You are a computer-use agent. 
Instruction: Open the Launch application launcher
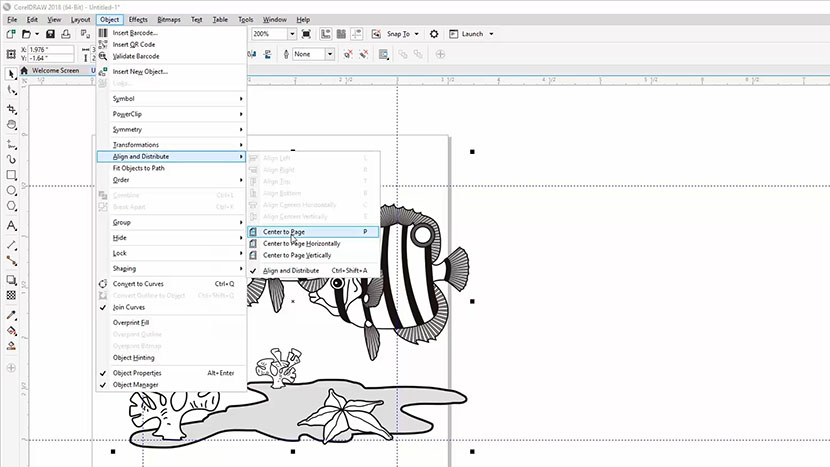click(x=476, y=33)
